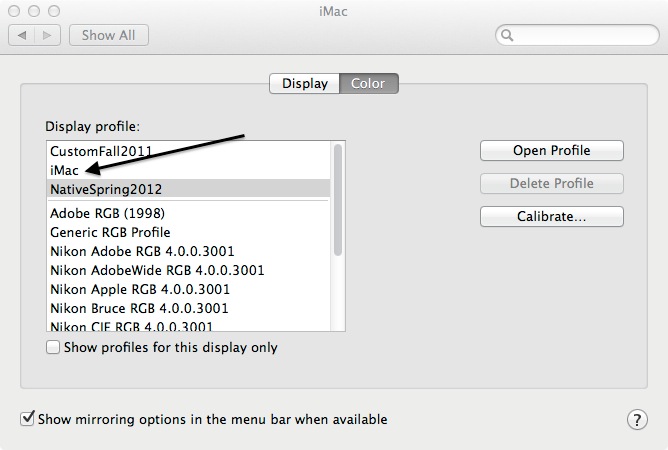Minimize the iMac preferences window
The width and height of the screenshot is (668, 450).
34,11
